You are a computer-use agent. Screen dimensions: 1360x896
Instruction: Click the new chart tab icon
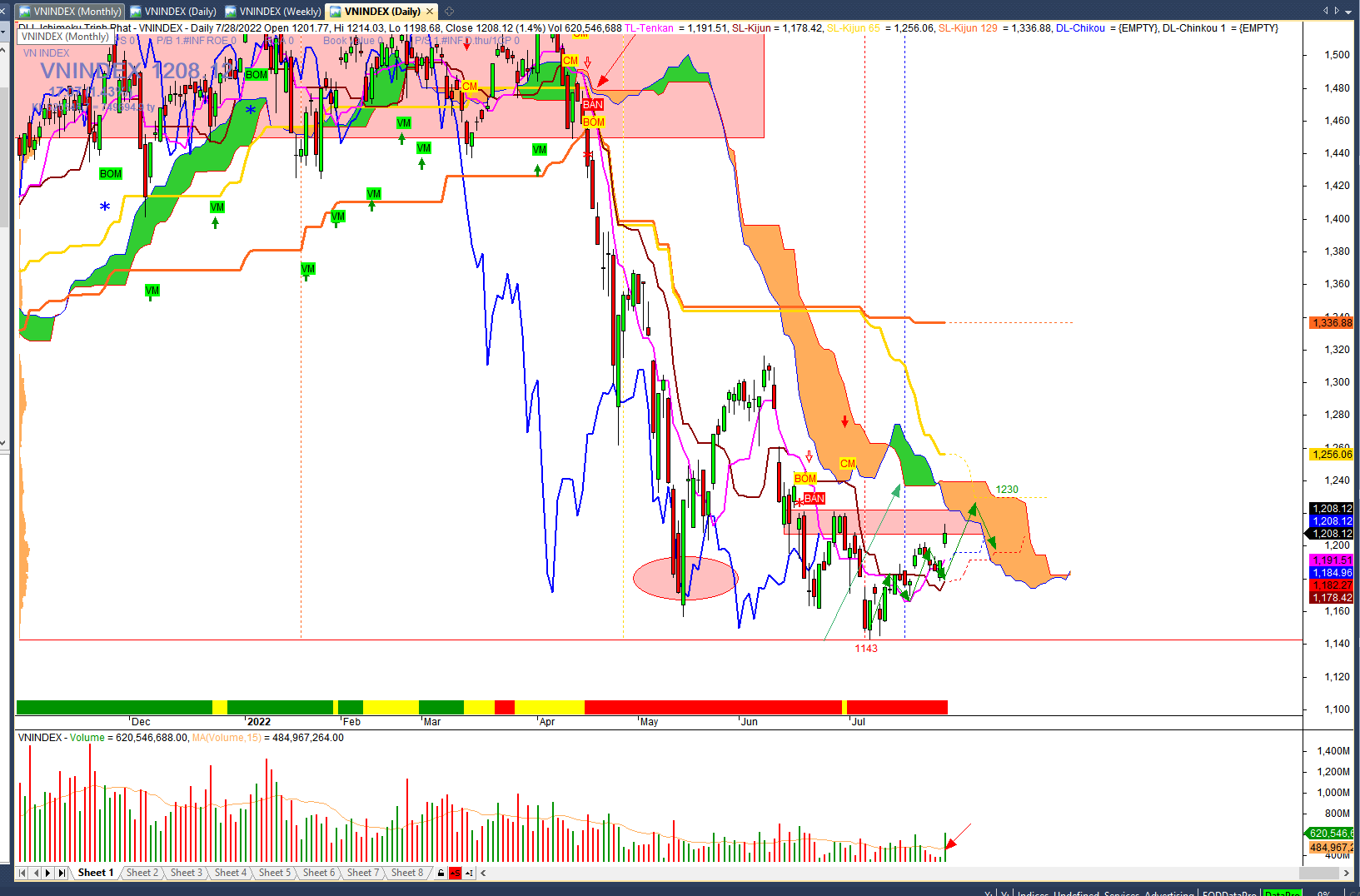click(450, 11)
